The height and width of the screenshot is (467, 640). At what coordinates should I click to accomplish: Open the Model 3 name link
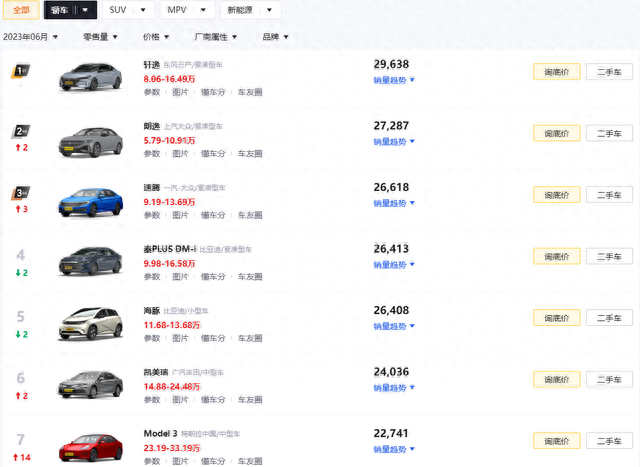click(160, 434)
